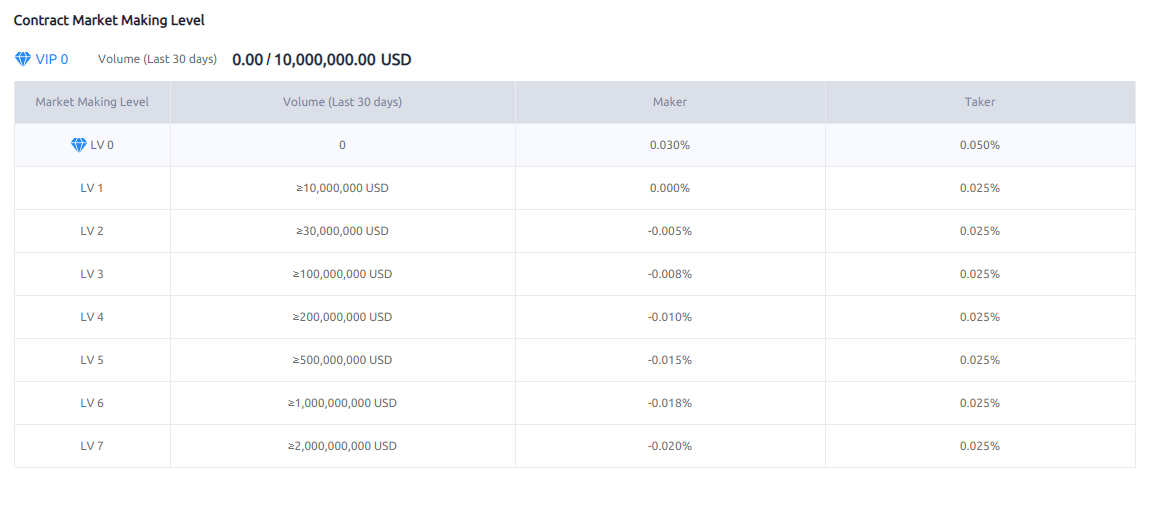Select the LV 1 row label
Viewport: 1164px width, 518px height.
click(x=92, y=188)
